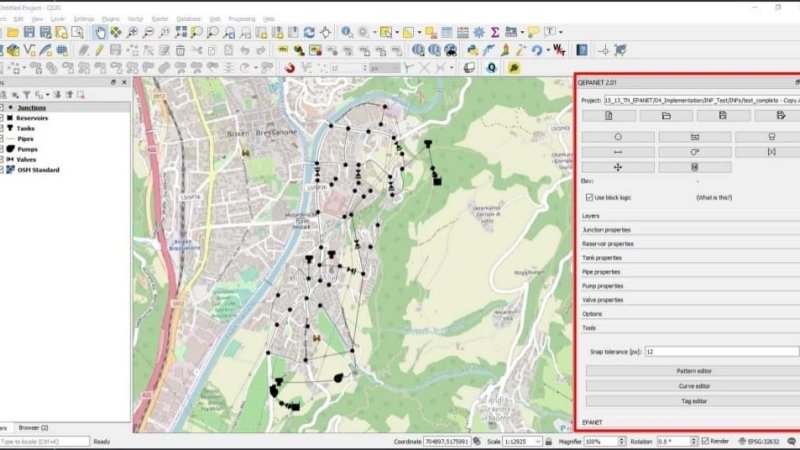Click the Snap tolerance input field
The image size is (800, 450).
(x=720, y=352)
